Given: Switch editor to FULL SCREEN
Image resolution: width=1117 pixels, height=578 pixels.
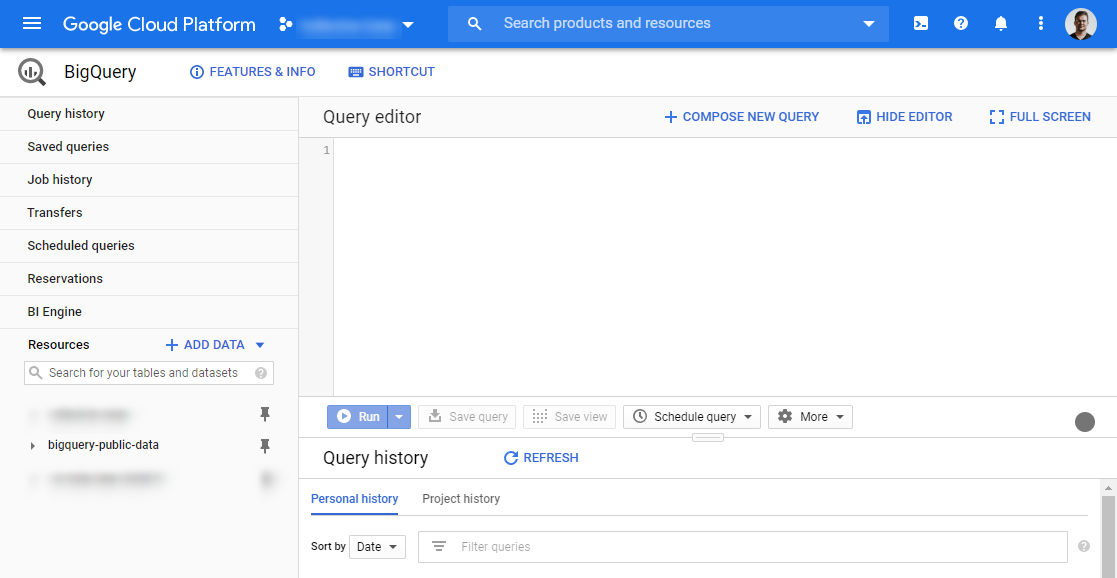Looking at the screenshot, I should pyautogui.click(x=1040, y=117).
